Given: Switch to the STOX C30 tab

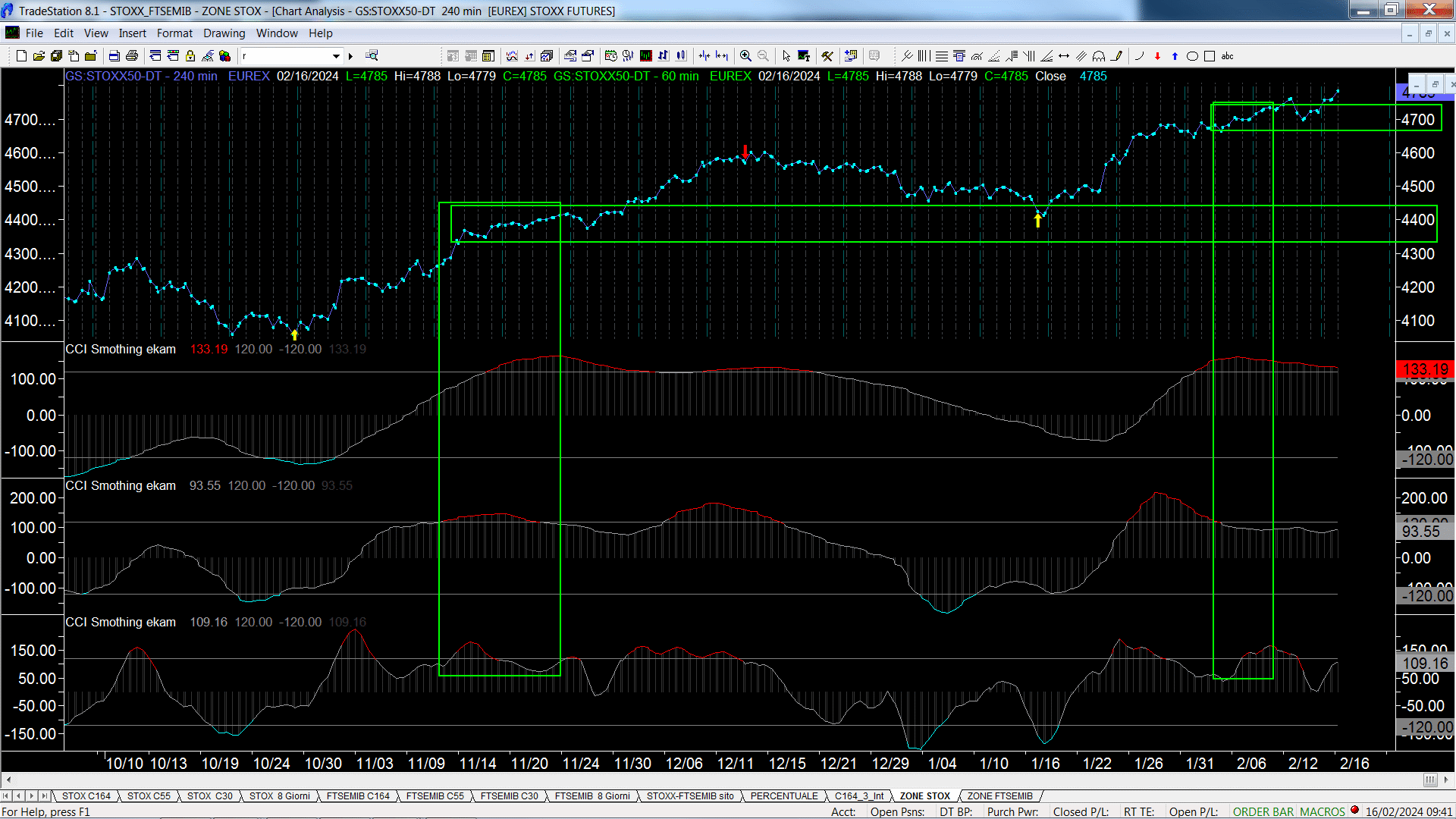Looking at the screenshot, I should [x=210, y=795].
